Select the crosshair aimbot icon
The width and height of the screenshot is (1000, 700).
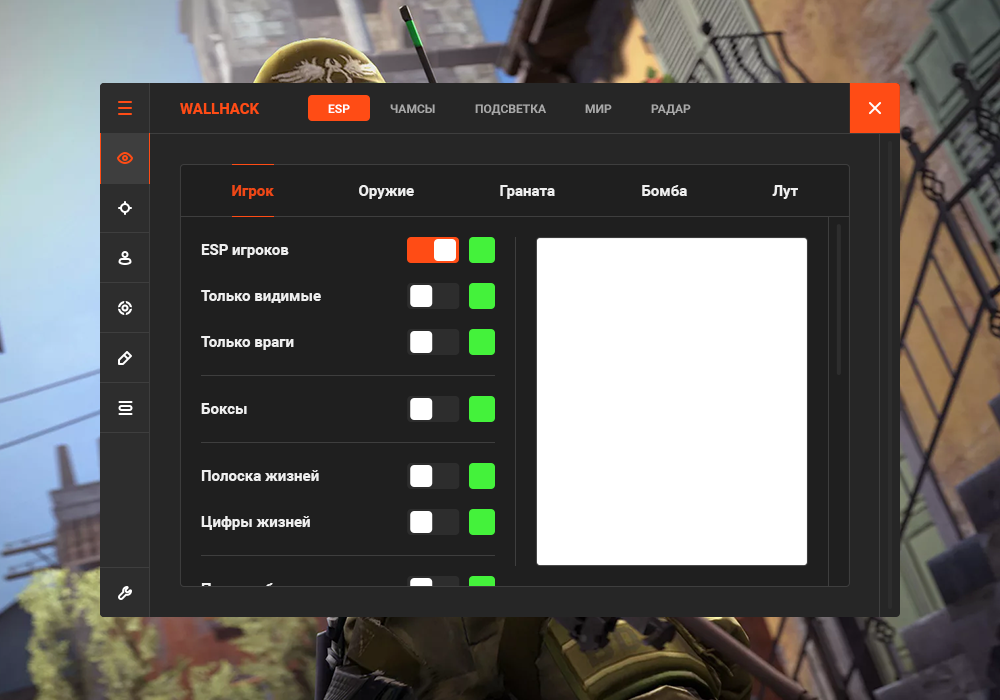pos(124,208)
